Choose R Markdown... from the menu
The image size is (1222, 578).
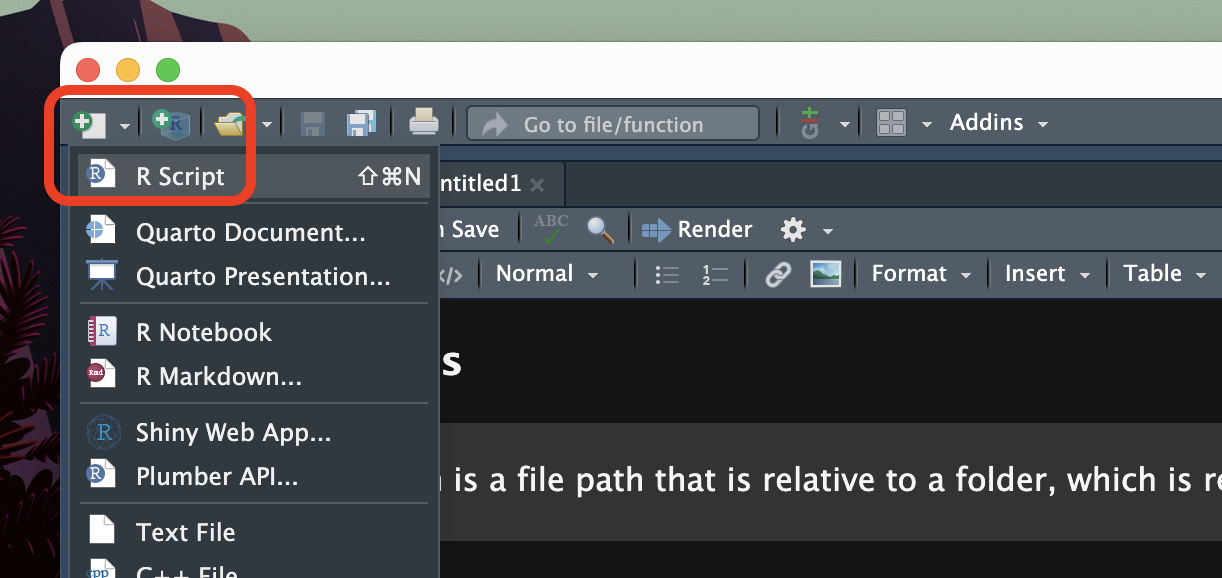pyautogui.click(x=254, y=376)
